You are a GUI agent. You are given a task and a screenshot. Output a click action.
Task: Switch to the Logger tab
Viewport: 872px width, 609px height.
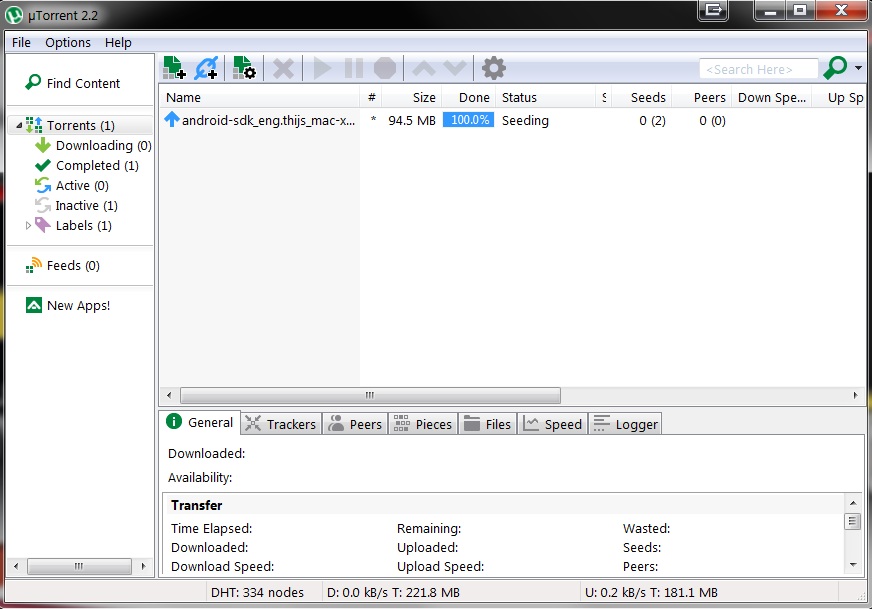tap(626, 424)
